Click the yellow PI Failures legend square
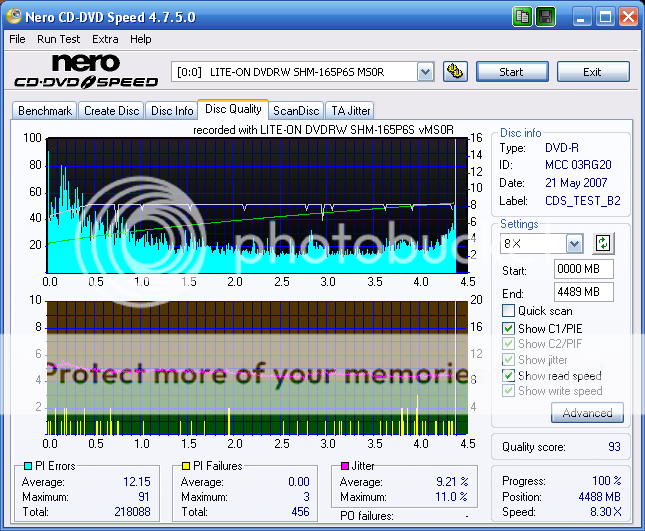 point(186,466)
